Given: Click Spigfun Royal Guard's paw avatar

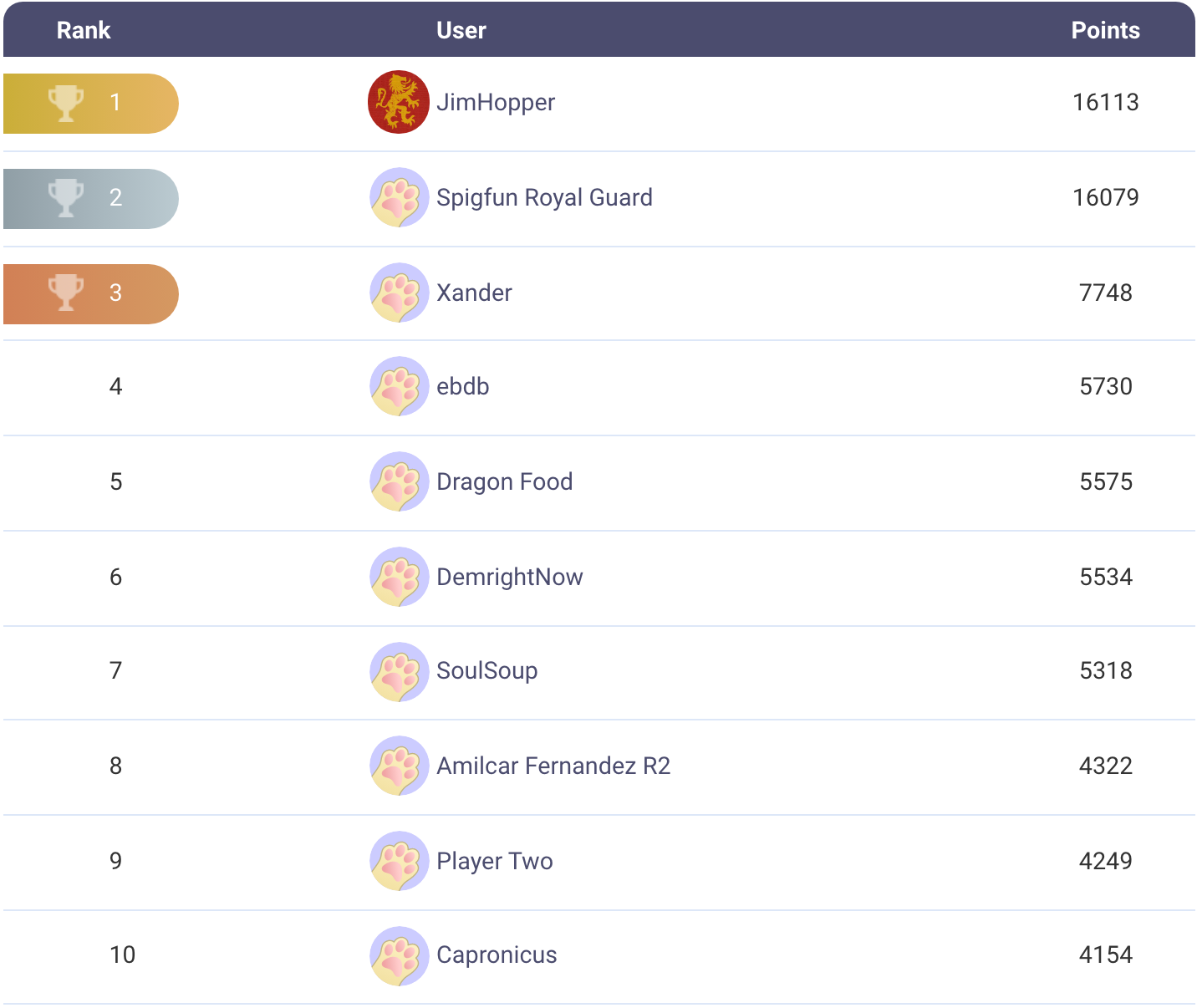Looking at the screenshot, I should pos(399,197).
